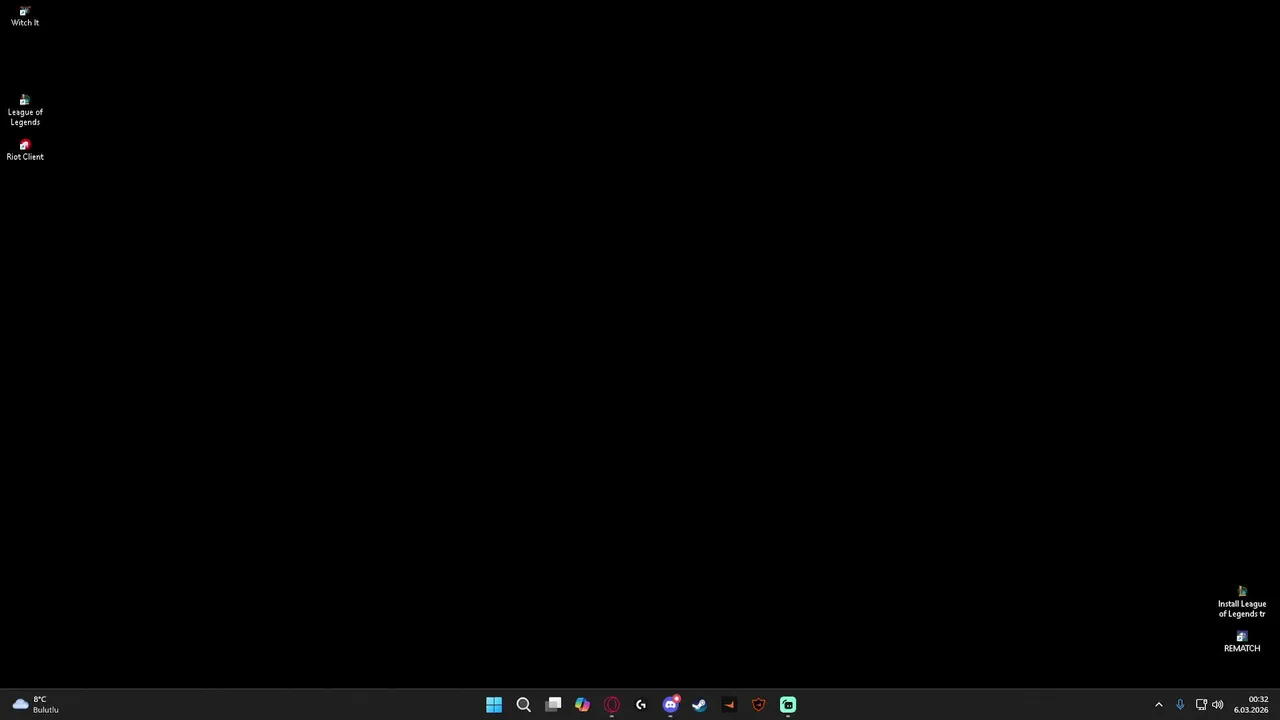Image resolution: width=1280 pixels, height=720 pixels.
Task: Select Install League of Legends tr shortcut
Action: coord(1242,603)
